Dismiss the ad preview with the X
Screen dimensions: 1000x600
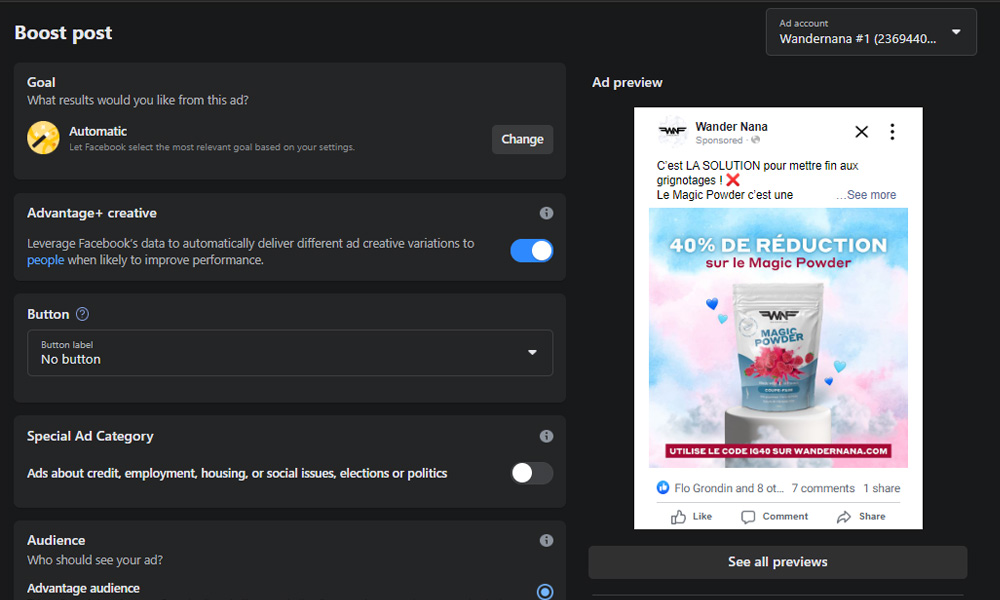point(861,131)
